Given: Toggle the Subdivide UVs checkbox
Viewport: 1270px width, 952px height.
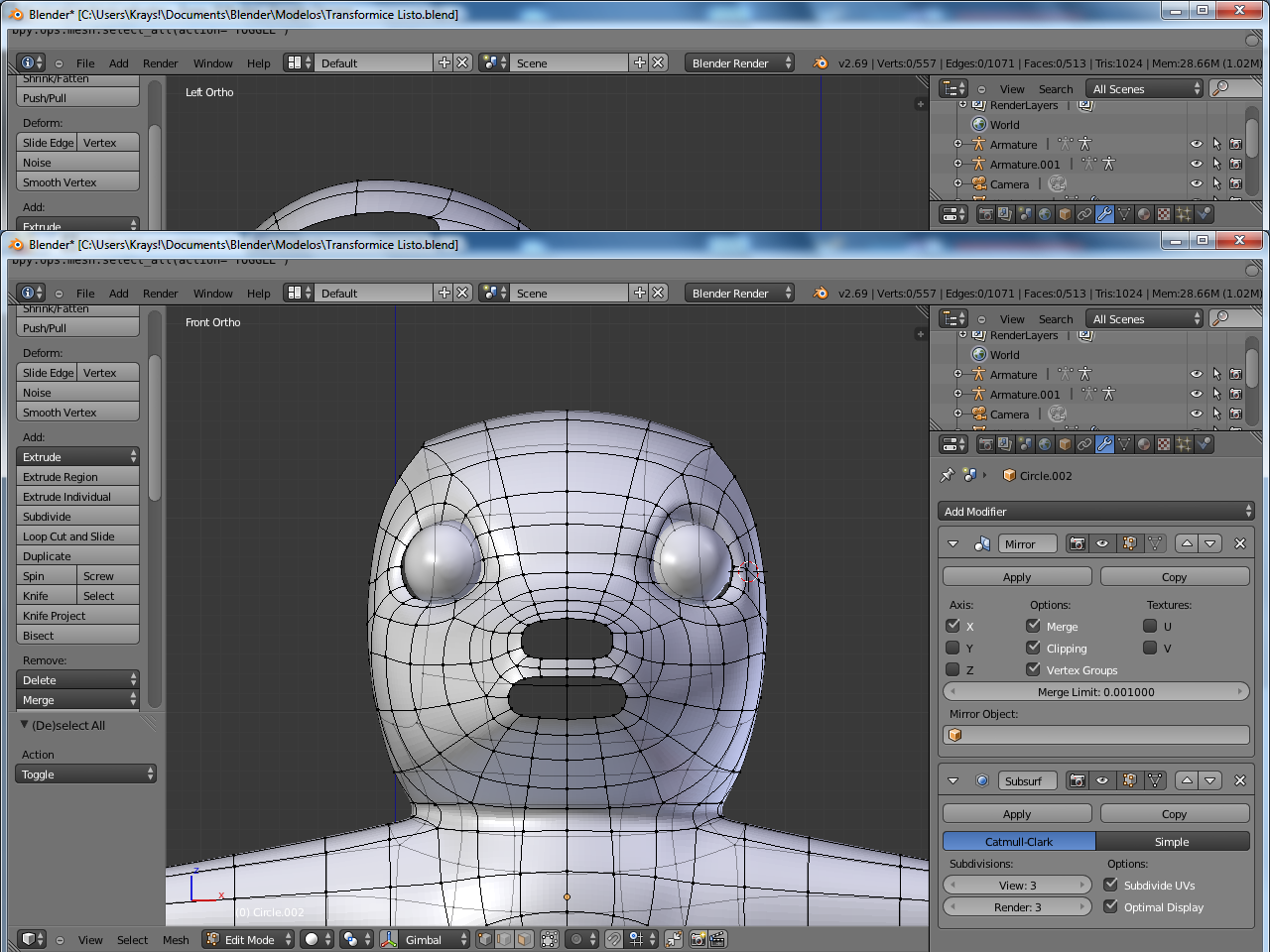Looking at the screenshot, I should click(1110, 885).
